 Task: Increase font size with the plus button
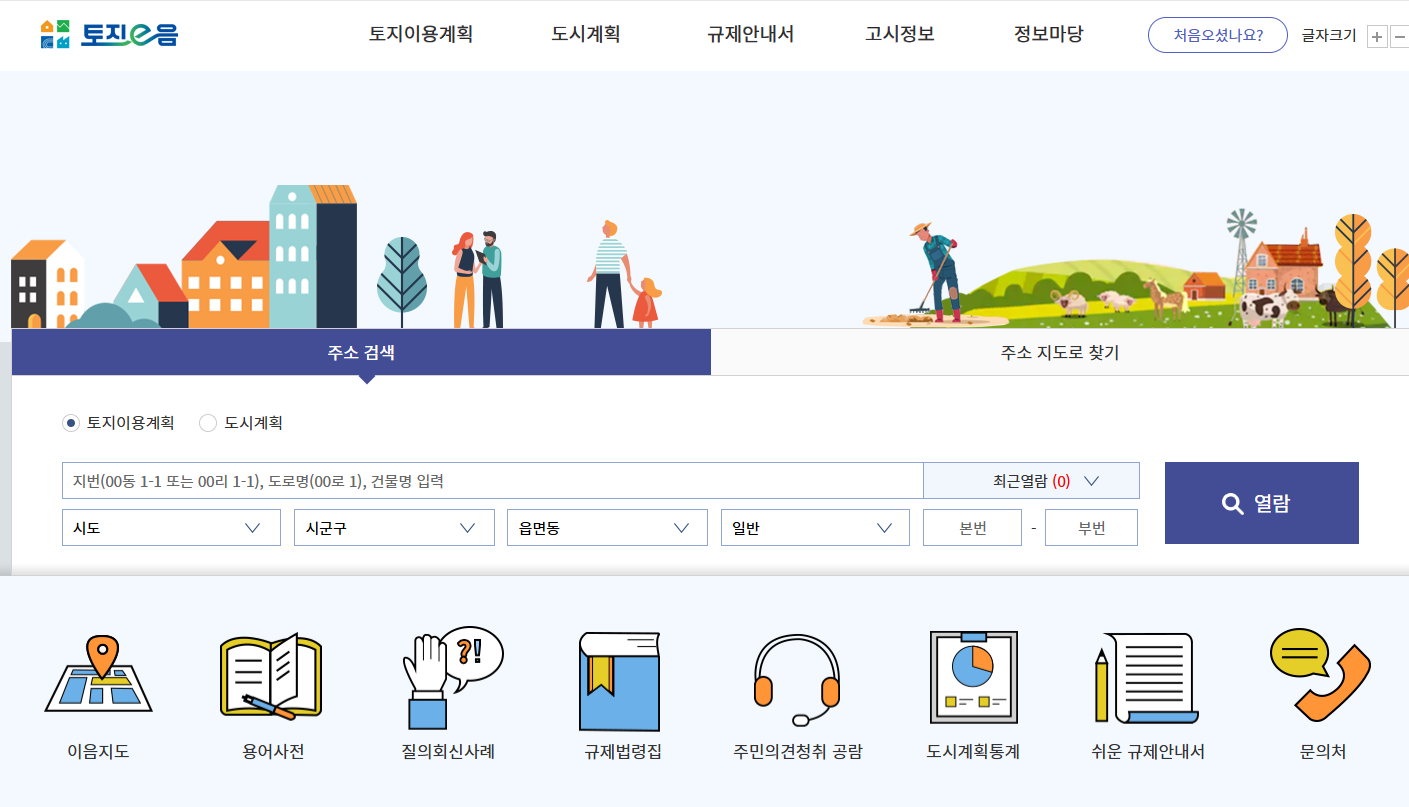coord(1377,35)
